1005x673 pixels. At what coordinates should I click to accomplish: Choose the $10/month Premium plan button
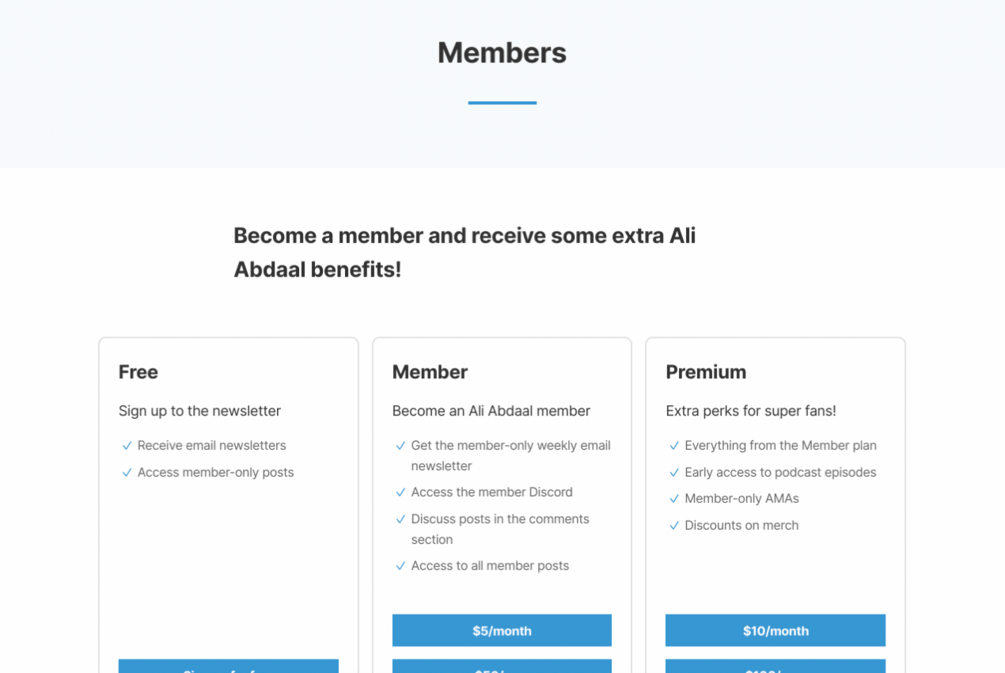775,631
